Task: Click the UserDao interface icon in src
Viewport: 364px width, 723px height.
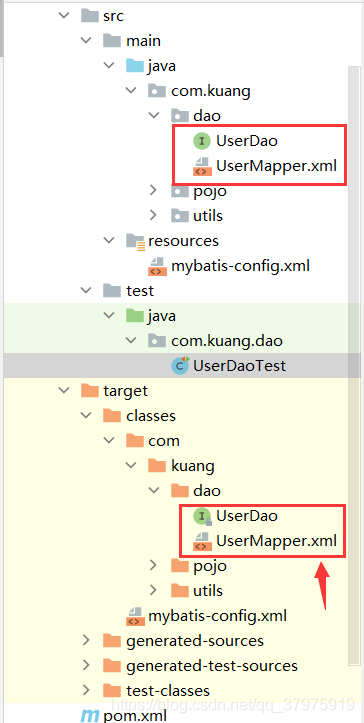Action: coord(202,141)
